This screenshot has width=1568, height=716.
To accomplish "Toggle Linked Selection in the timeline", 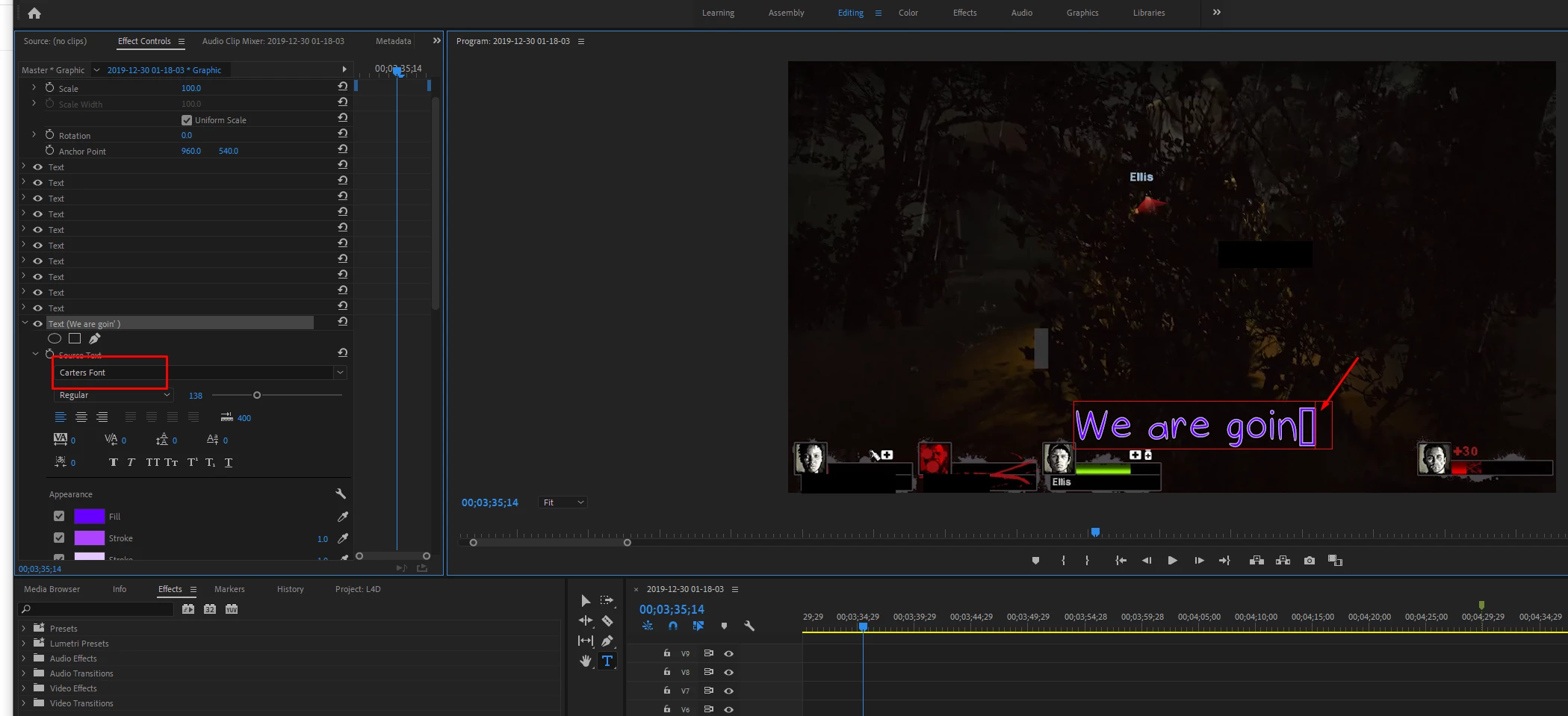I will [698, 626].
